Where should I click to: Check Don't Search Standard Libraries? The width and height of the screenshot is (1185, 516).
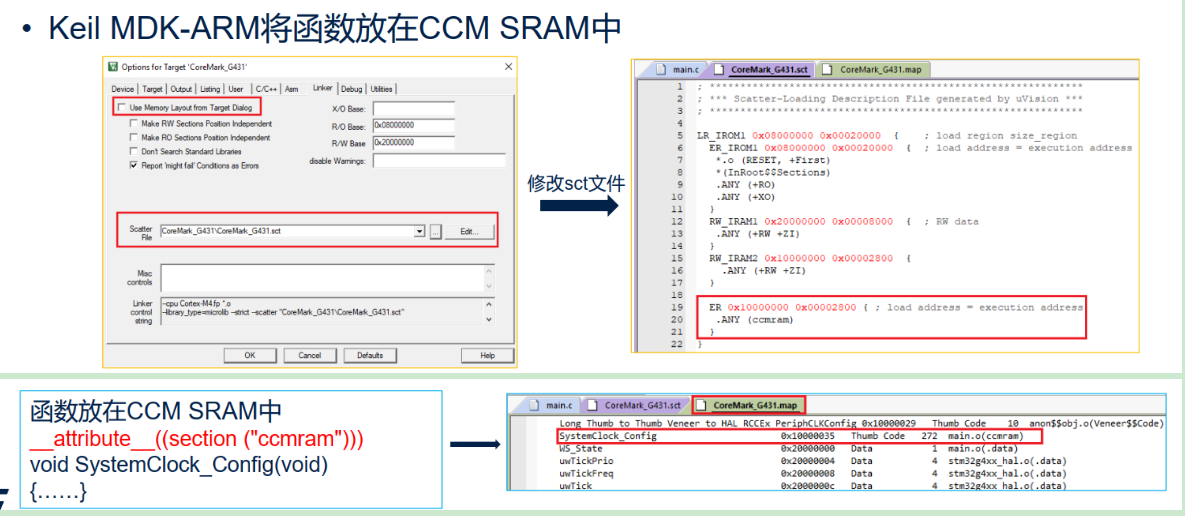[134, 151]
